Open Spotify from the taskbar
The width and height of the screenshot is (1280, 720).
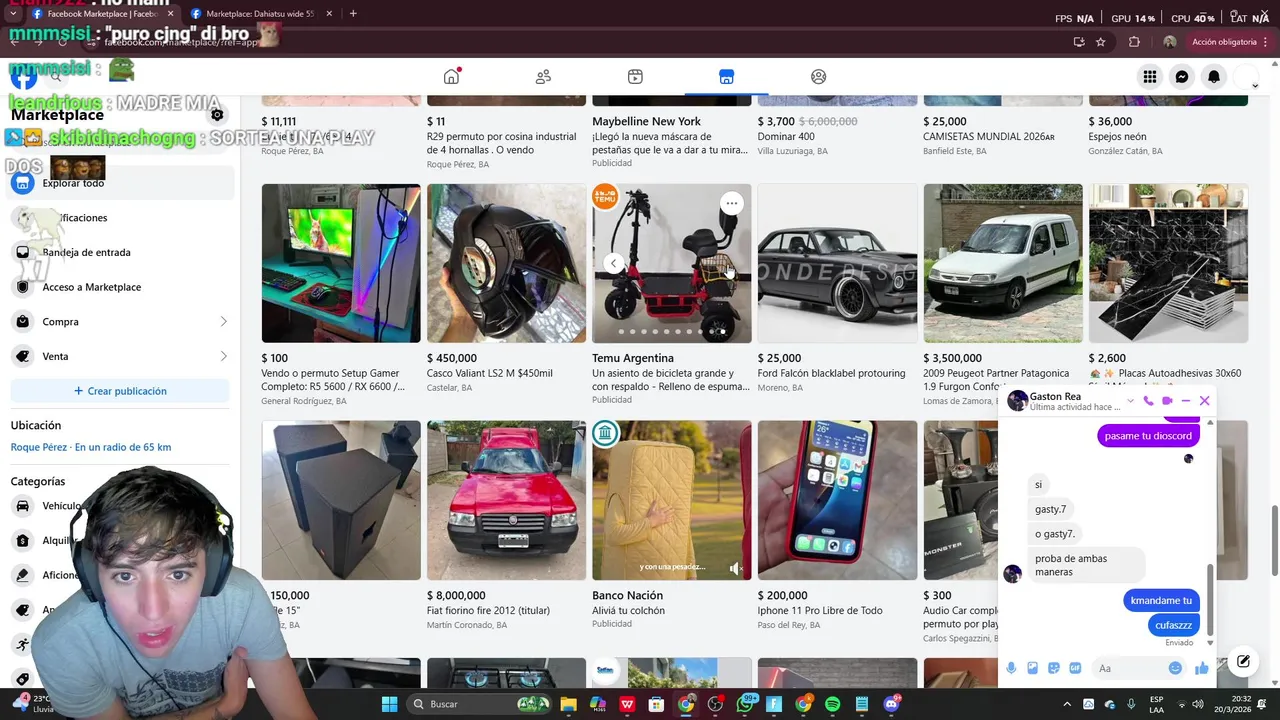[x=833, y=704]
